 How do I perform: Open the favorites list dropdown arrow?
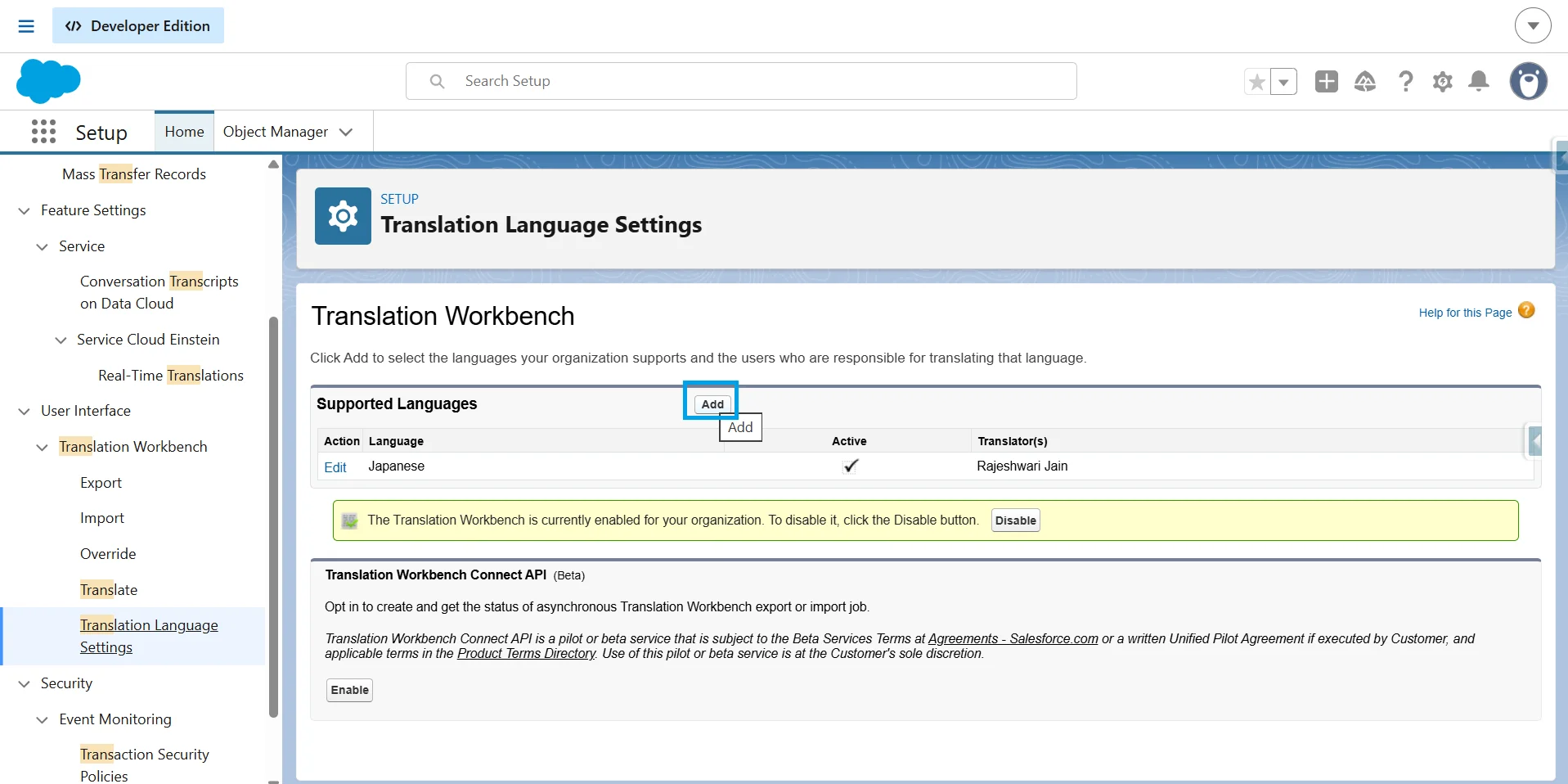1283,82
